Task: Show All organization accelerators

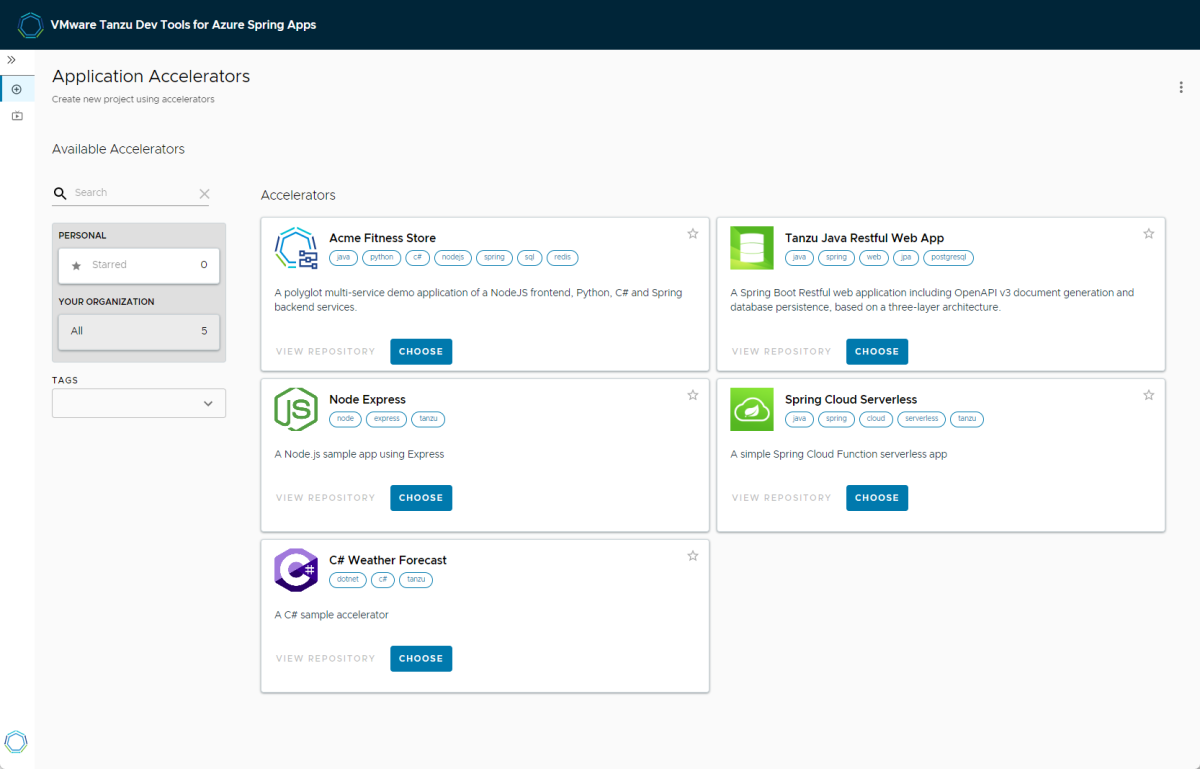Action: 139,331
